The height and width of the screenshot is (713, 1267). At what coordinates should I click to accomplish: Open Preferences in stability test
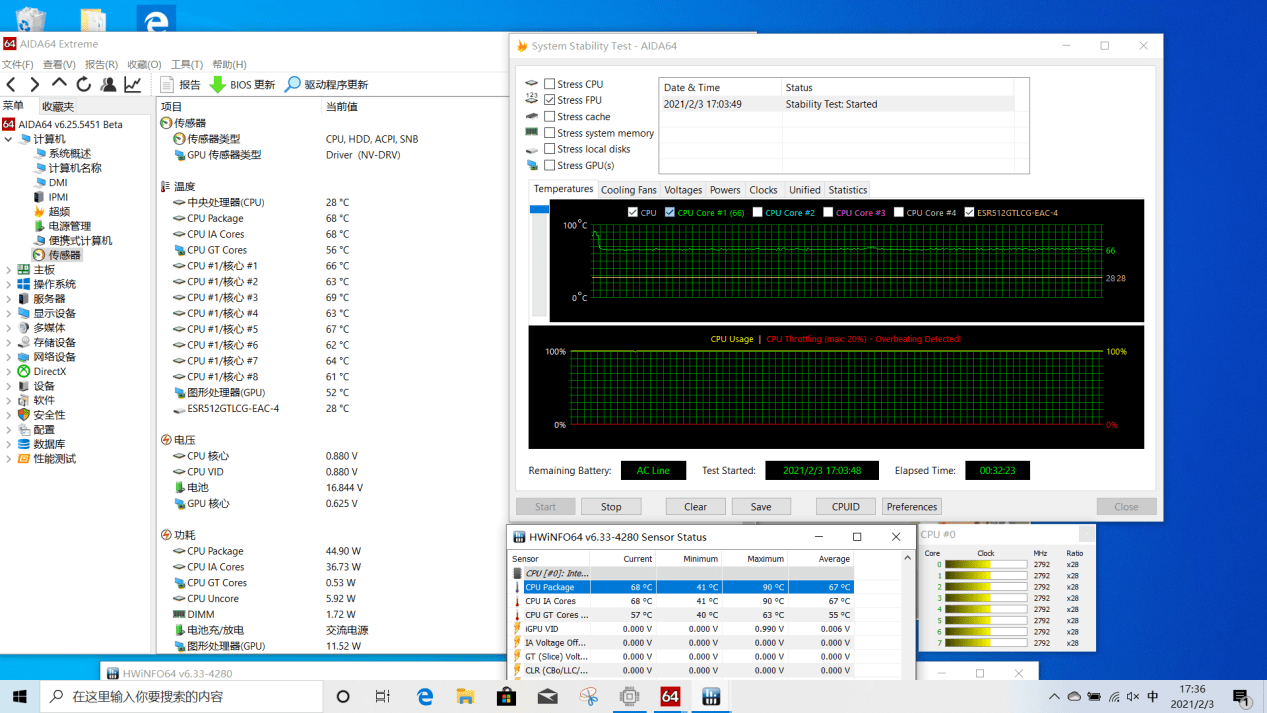pyautogui.click(x=912, y=507)
